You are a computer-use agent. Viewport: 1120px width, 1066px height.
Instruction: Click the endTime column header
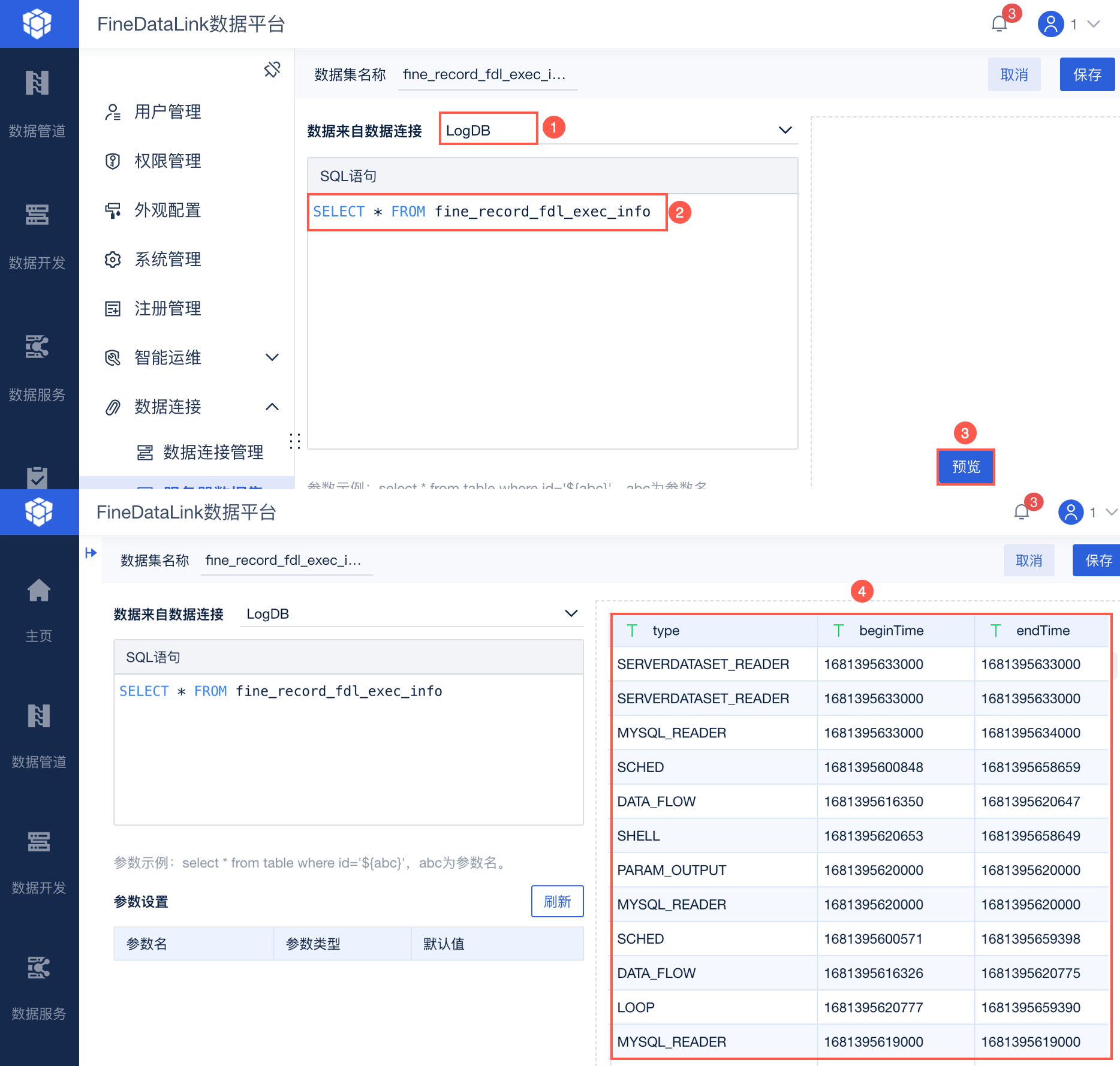click(1042, 631)
